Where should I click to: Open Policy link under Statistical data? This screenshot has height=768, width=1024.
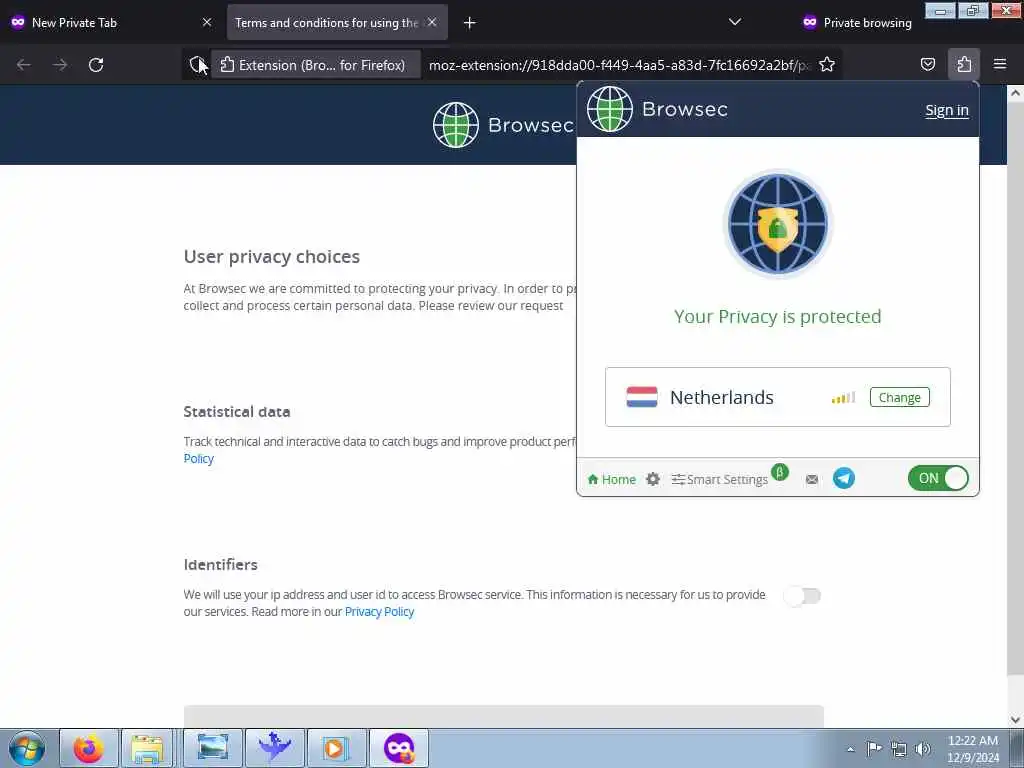tap(199, 458)
